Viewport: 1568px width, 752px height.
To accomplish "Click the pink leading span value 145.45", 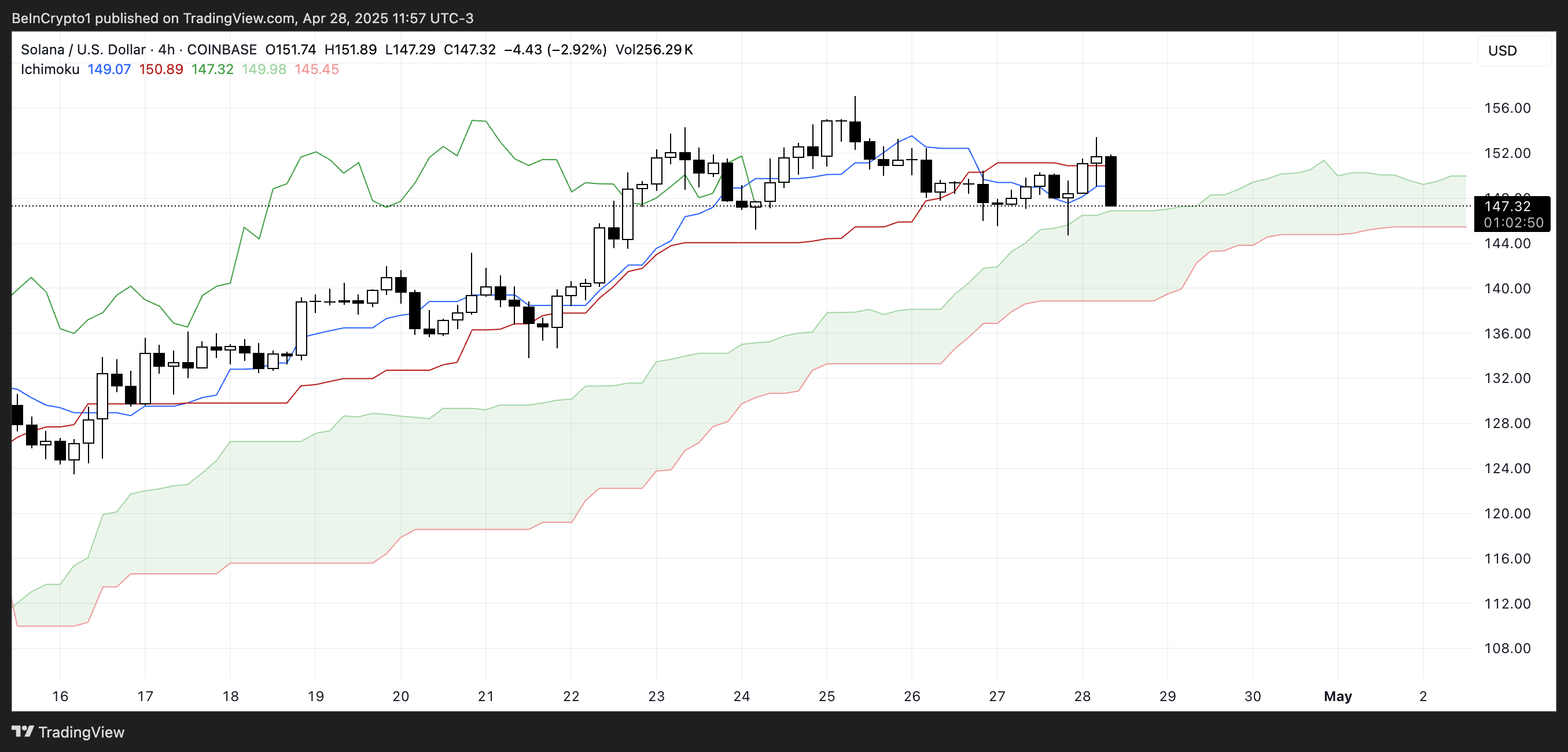I will (x=316, y=69).
